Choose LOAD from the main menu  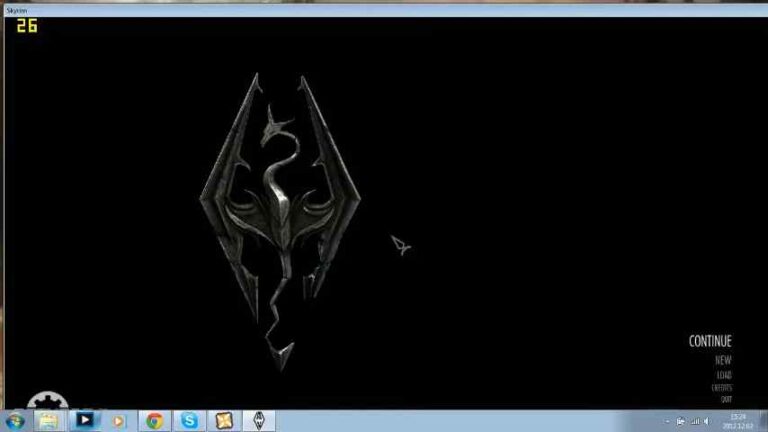click(724, 375)
